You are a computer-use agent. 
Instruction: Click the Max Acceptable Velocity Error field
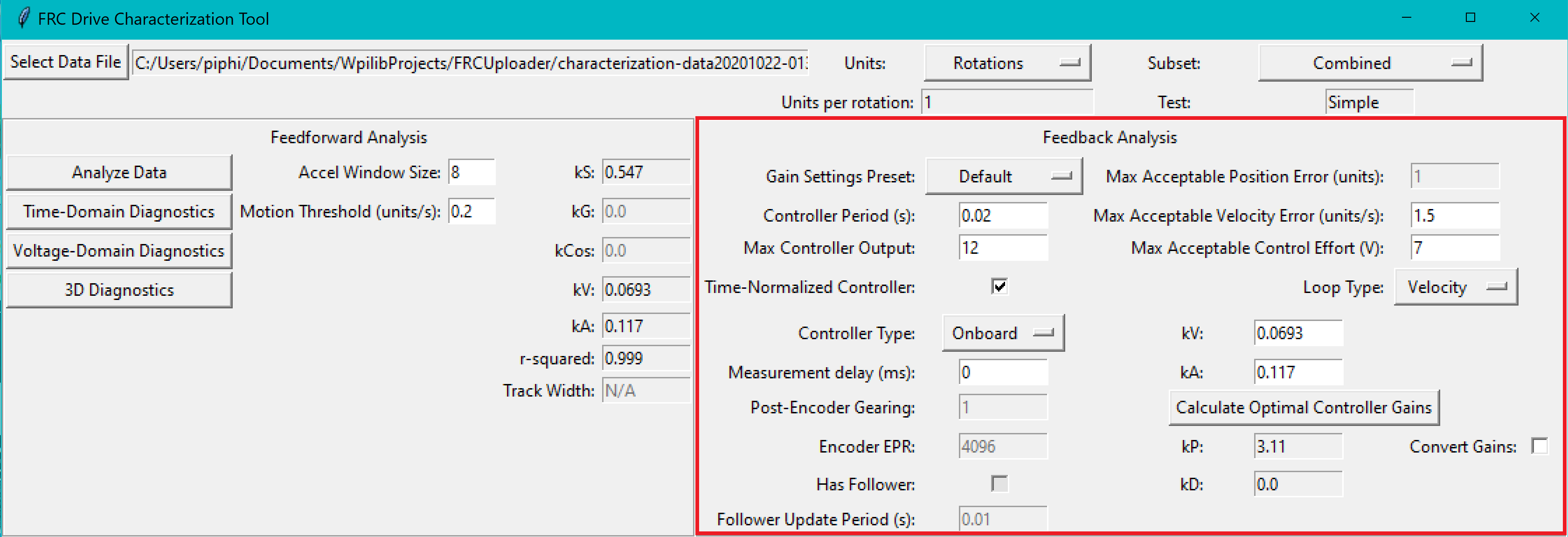pos(1455,216)
